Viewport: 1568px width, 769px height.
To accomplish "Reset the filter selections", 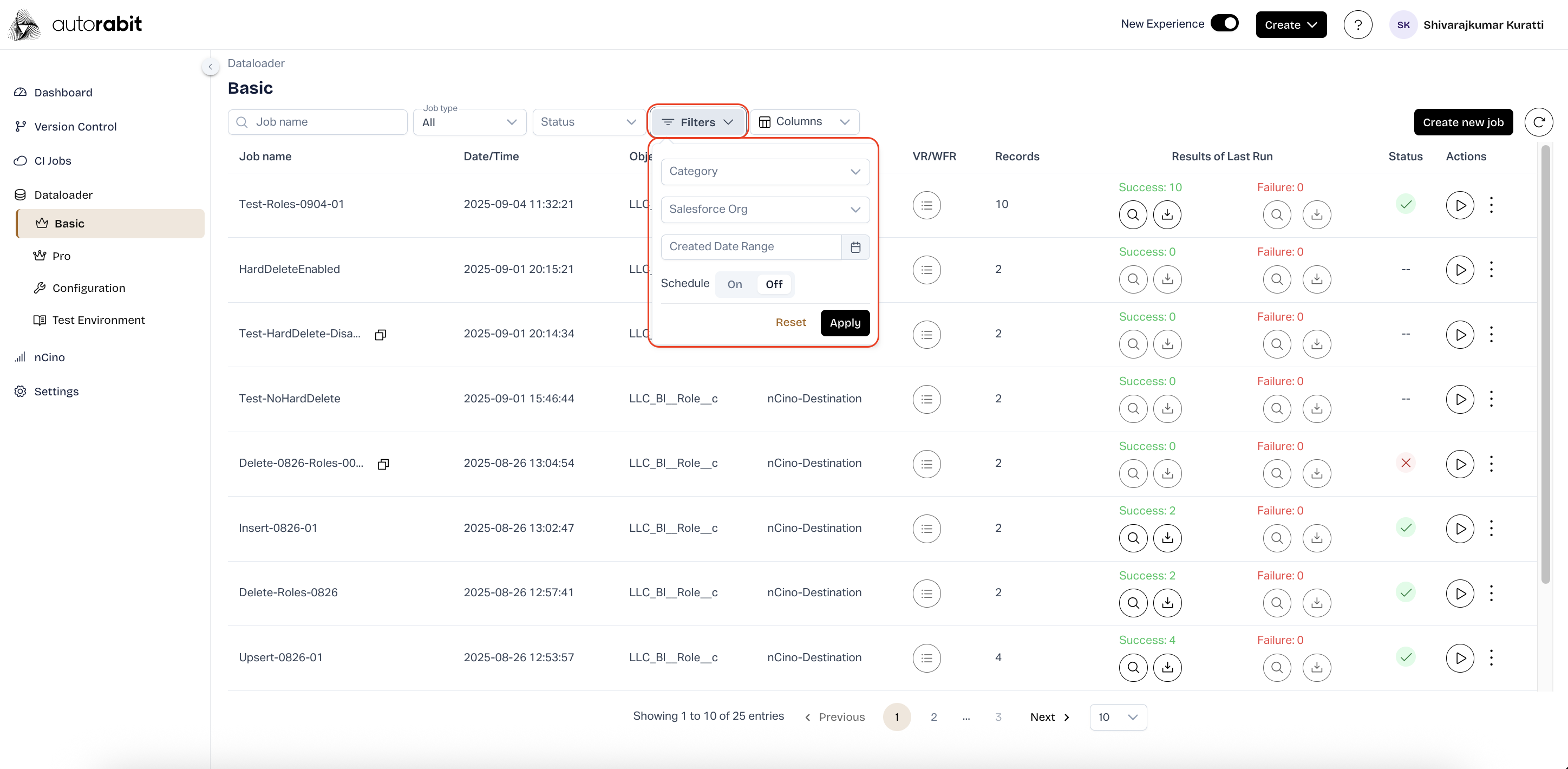I will pos(790,323).
